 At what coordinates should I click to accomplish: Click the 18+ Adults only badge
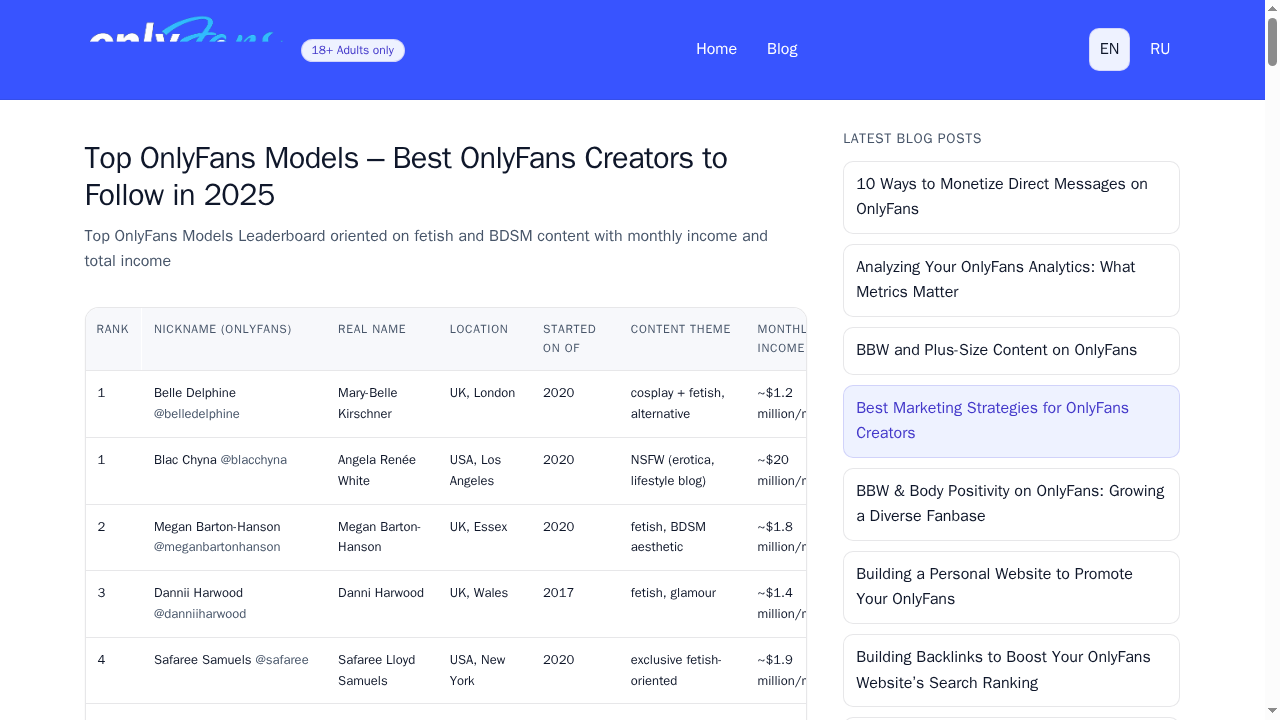pos(353,50)
